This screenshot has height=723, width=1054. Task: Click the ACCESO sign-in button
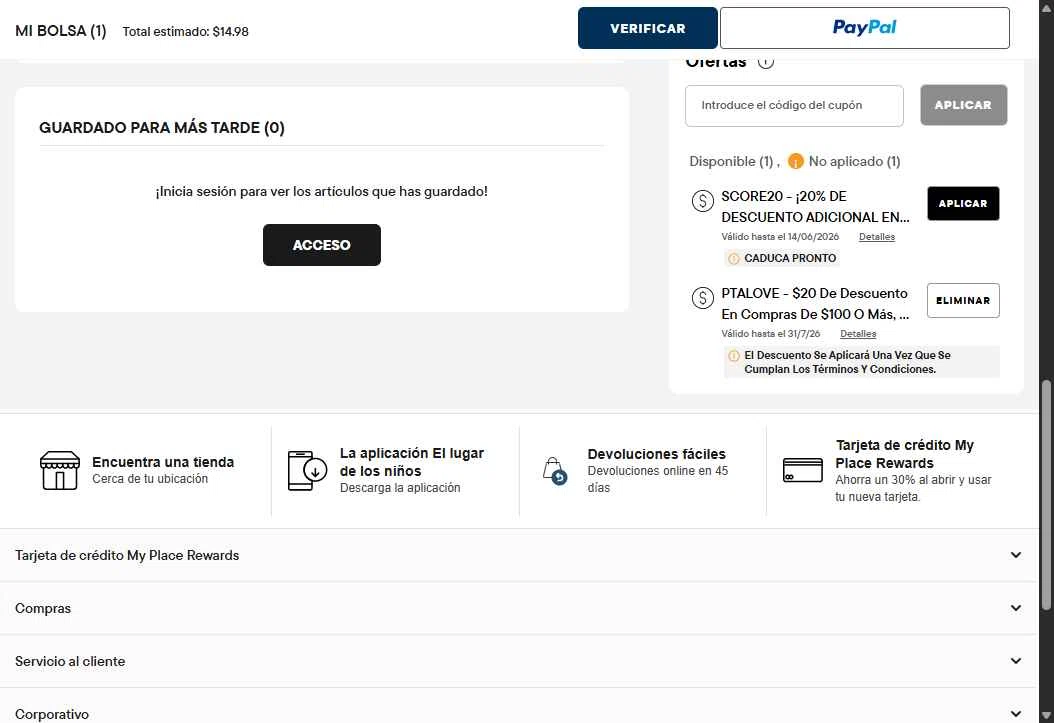[322, 245]
